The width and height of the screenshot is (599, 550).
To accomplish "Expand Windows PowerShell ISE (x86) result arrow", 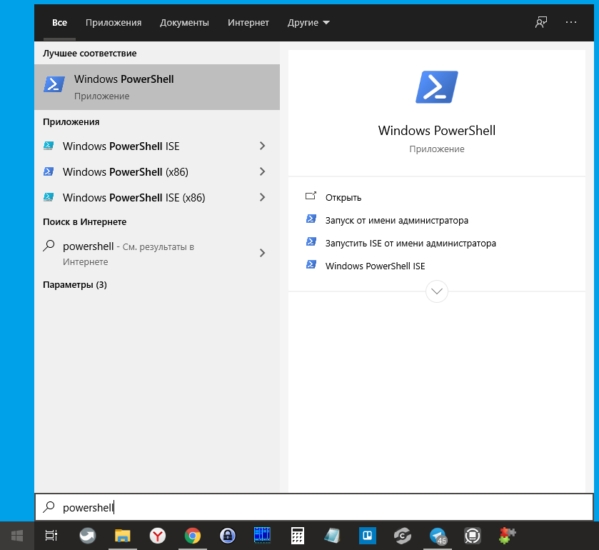I will click(x=262, y=197).
